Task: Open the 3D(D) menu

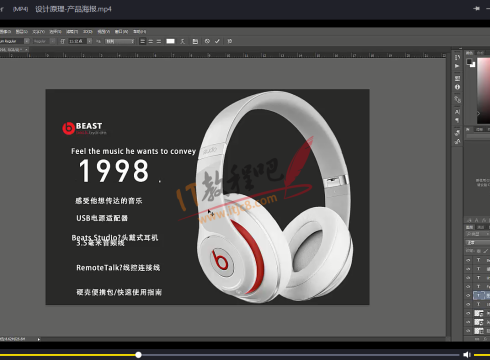Action: pos(88,32)
